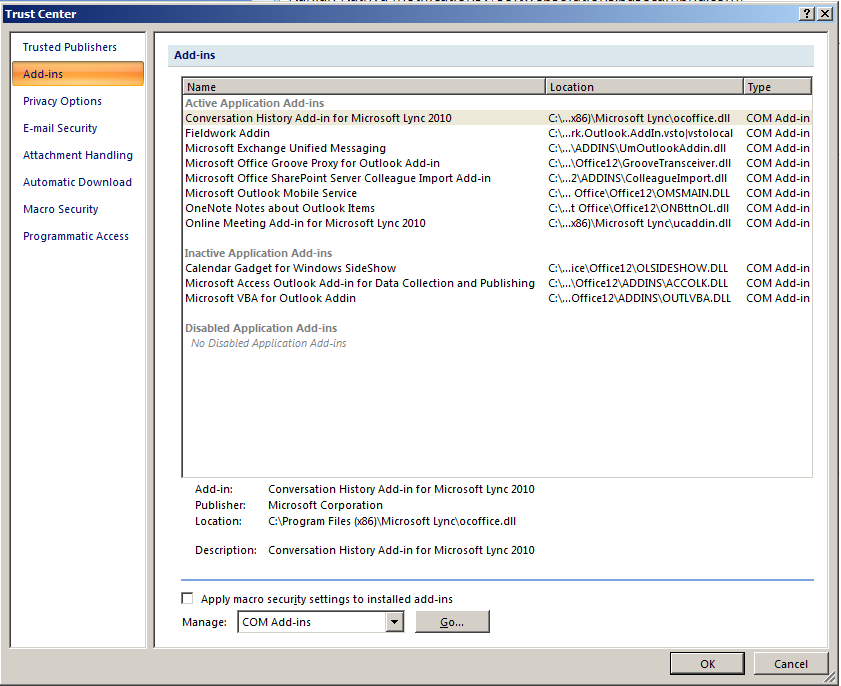Click Active Application Add-ins group heading

[254, 103]
